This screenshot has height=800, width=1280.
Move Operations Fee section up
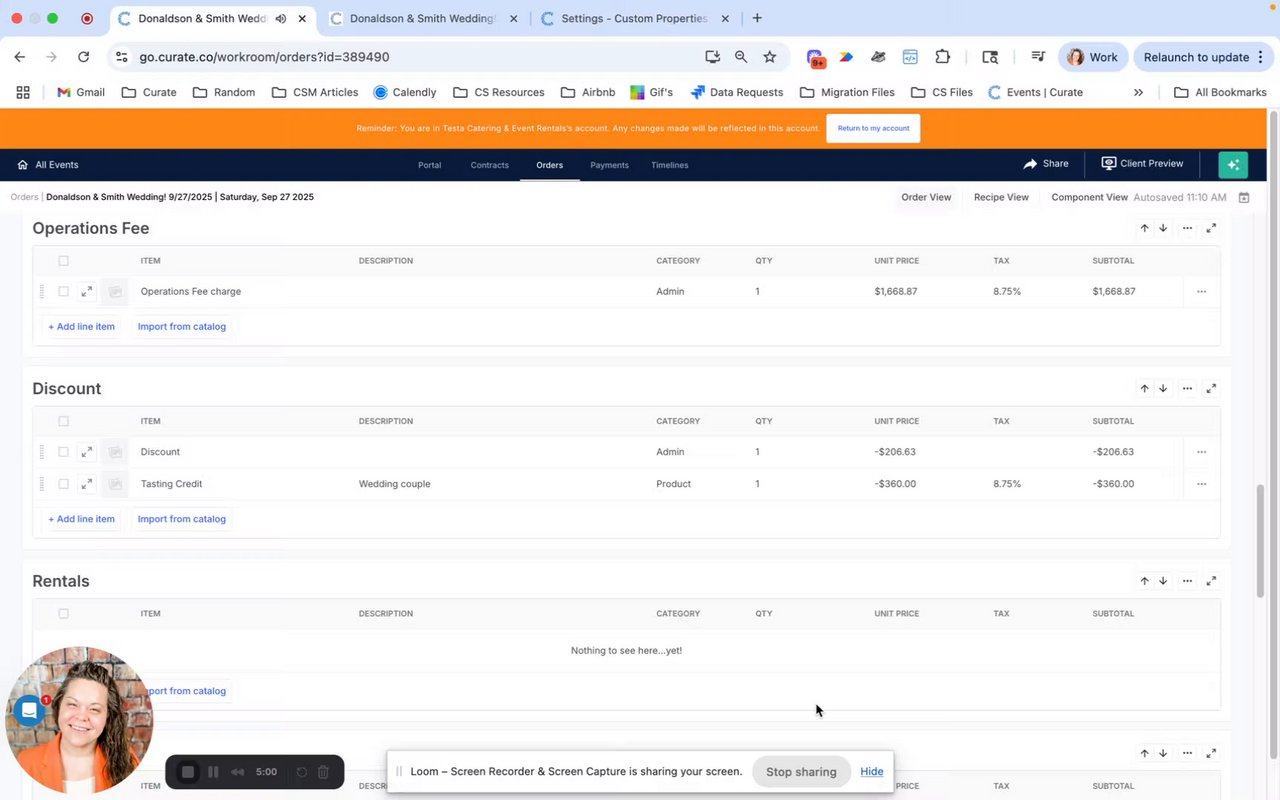pyautogui.click(x=1144, y=228)
